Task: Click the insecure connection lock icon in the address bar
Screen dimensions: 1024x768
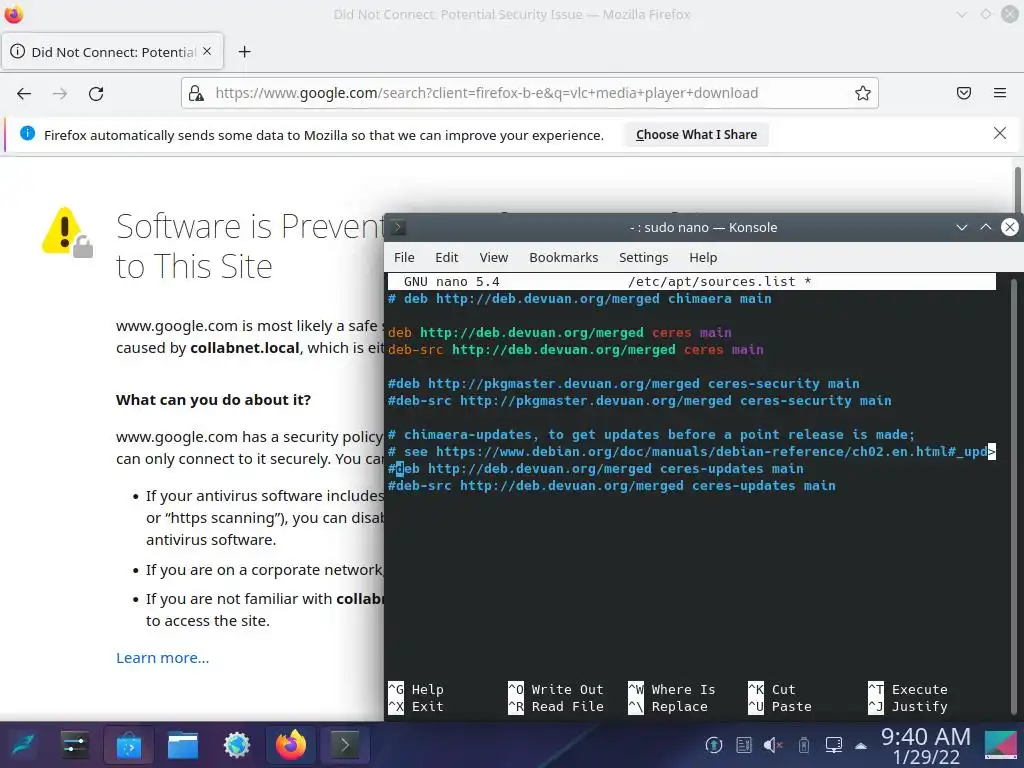Action: pos(196,93)
